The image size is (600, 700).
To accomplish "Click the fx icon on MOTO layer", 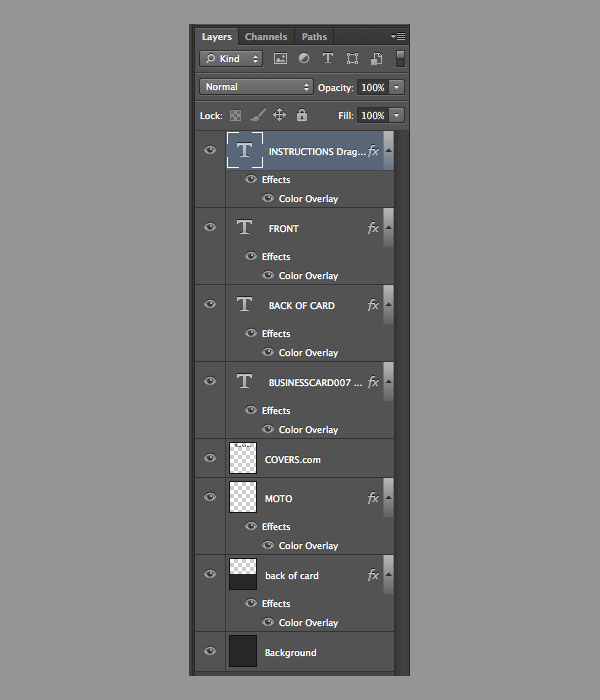I will pos(373,498).
